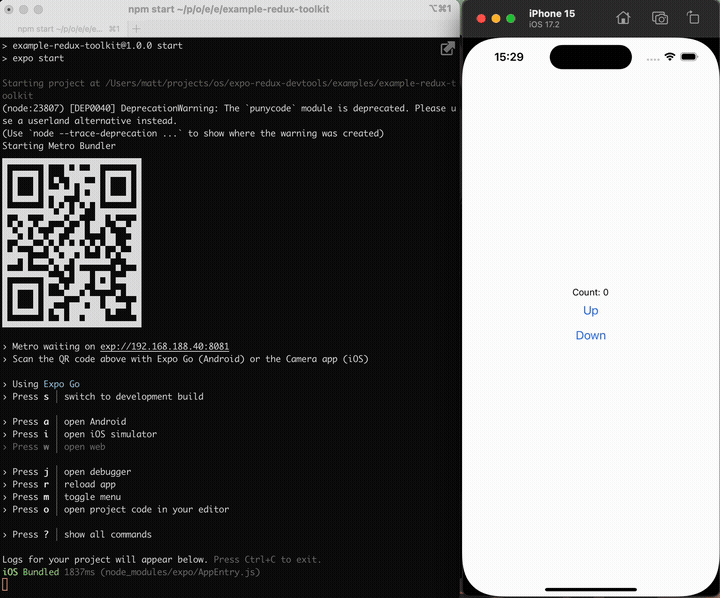Screen dimensions: 720x598
Task: Click the Expo Go link text
Action: [x=62, y=384]
